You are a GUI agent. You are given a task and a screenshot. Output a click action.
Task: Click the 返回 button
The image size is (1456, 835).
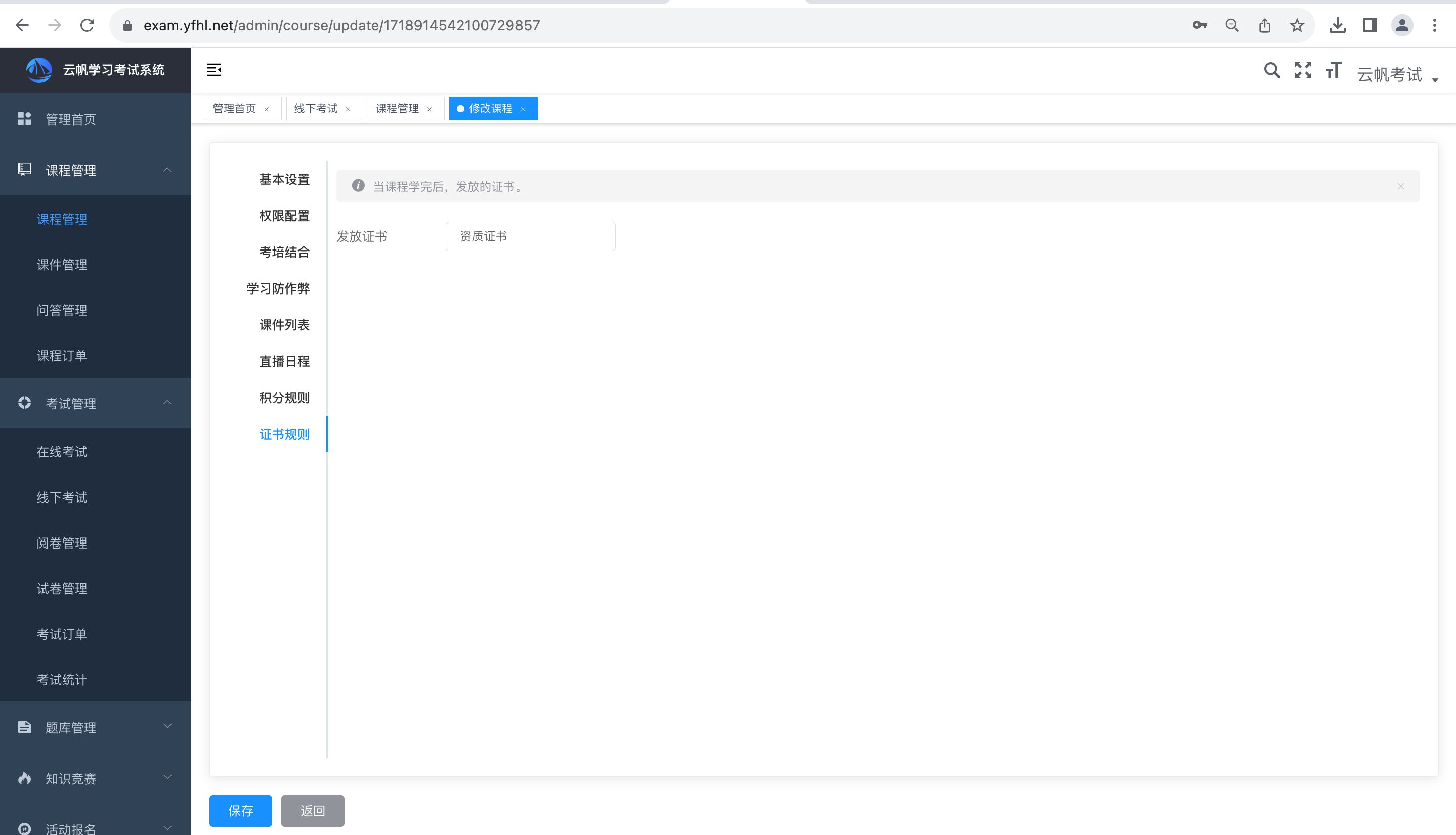(313, 810)
